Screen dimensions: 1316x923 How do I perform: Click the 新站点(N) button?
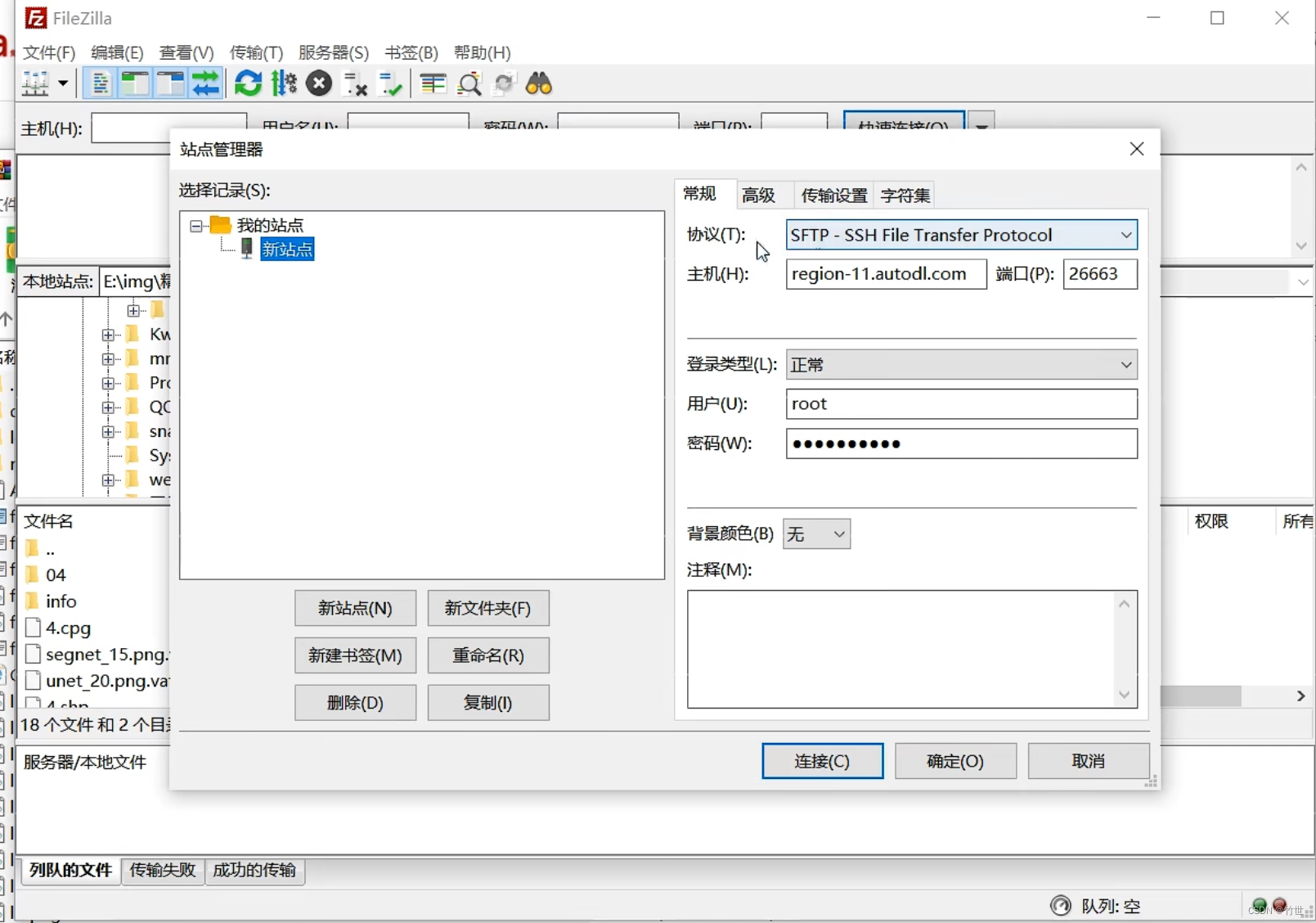(355, 608)
